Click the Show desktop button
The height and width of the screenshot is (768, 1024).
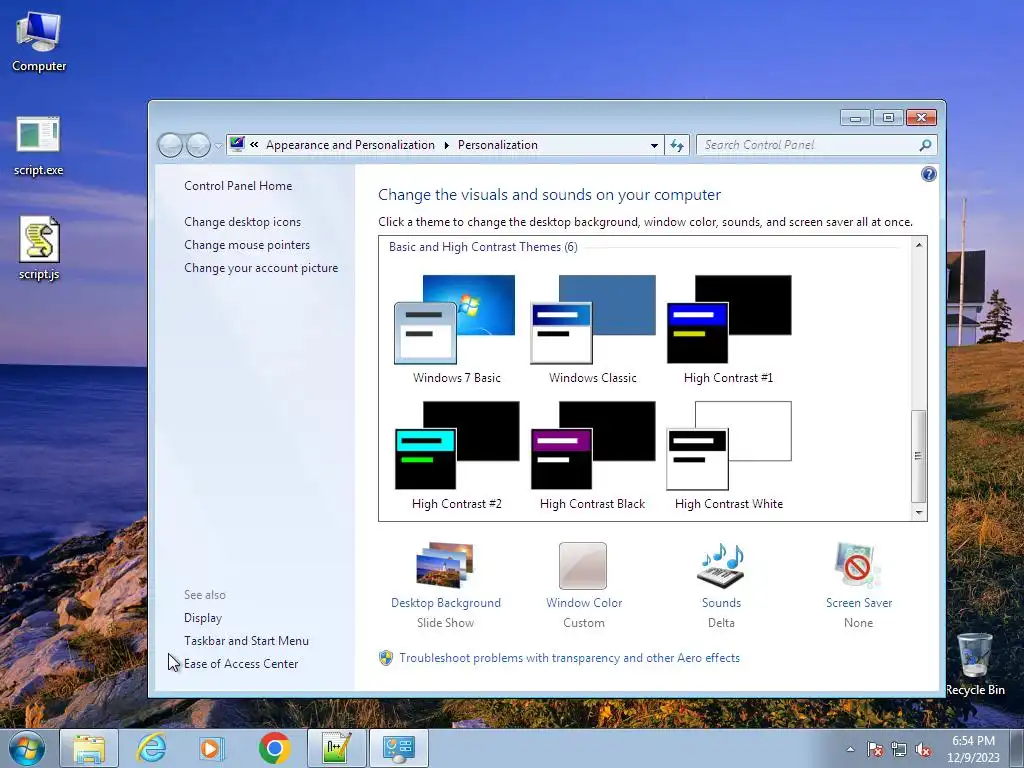click(x=1017, y=748)
